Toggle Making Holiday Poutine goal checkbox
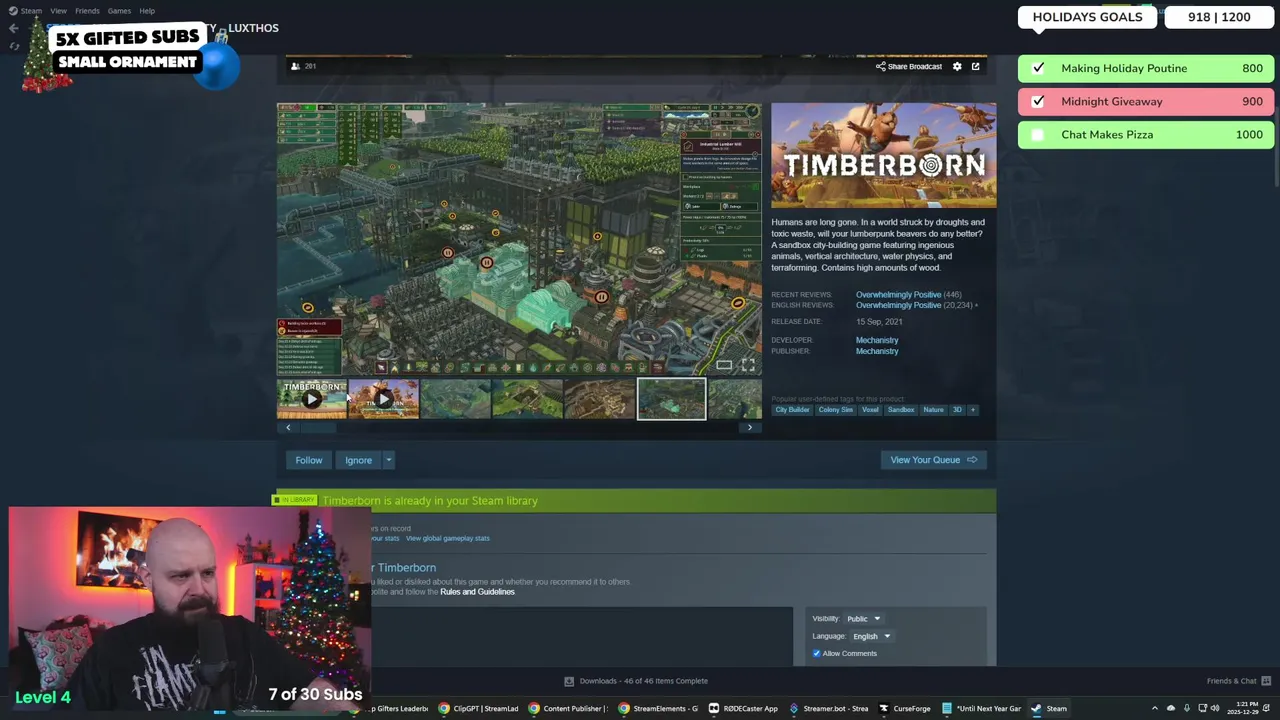This screenshot has height=720, width=1280. [1038, 68]
